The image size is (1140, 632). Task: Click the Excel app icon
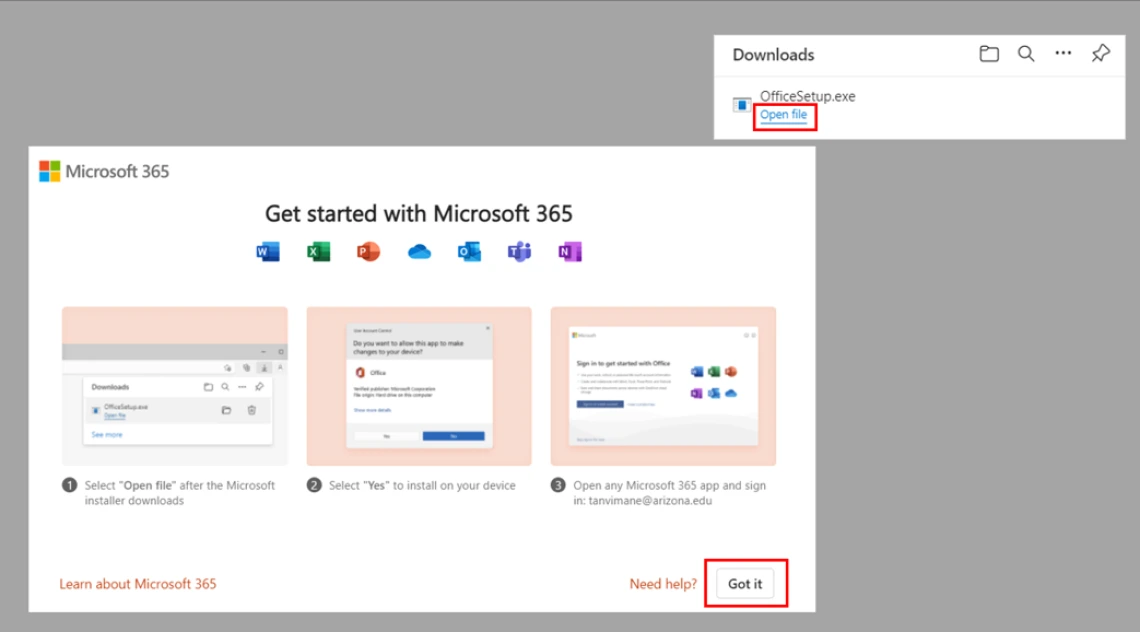coord(318,252)
